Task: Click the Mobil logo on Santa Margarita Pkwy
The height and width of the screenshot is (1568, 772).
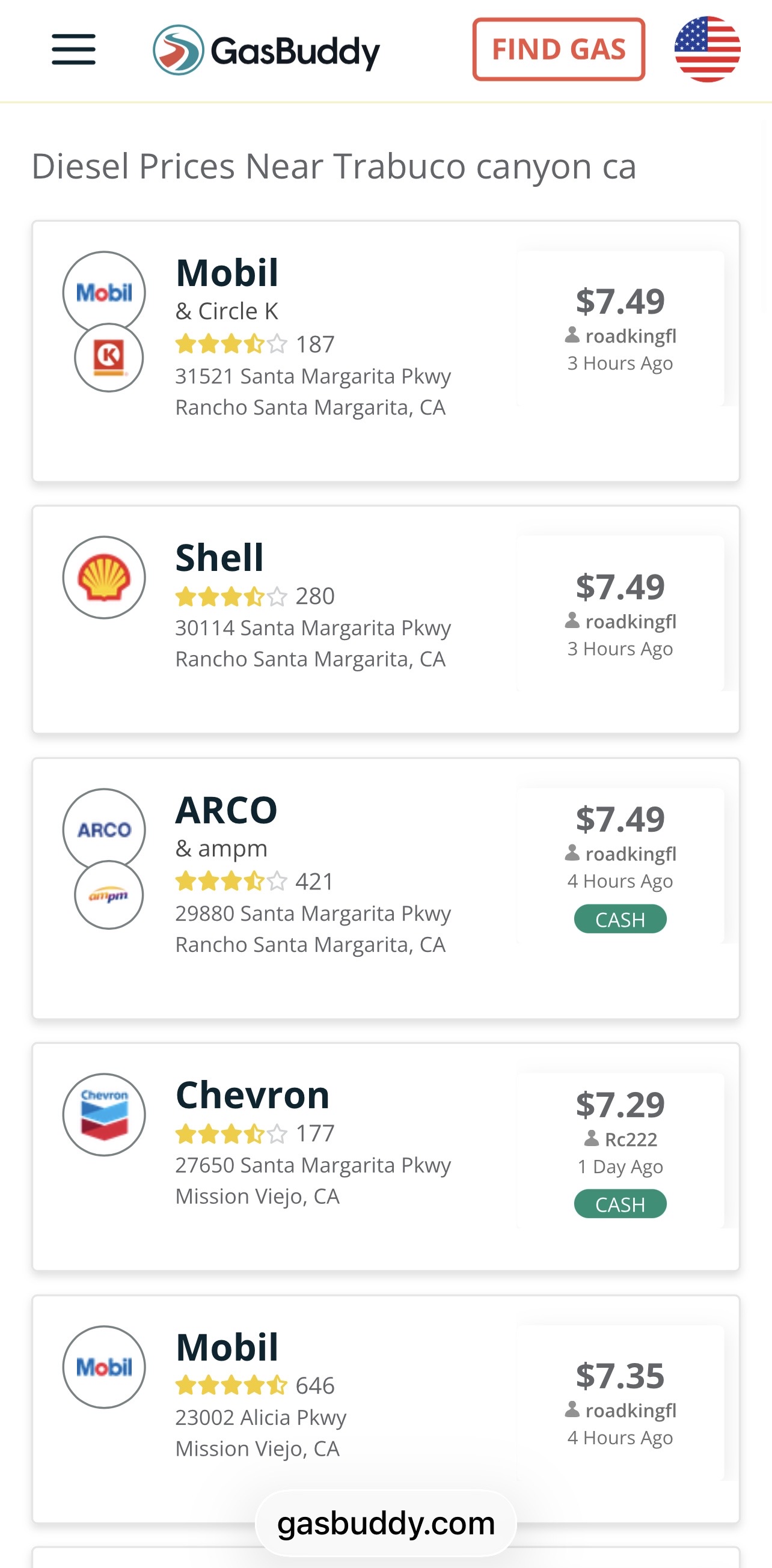Action: 104,293
